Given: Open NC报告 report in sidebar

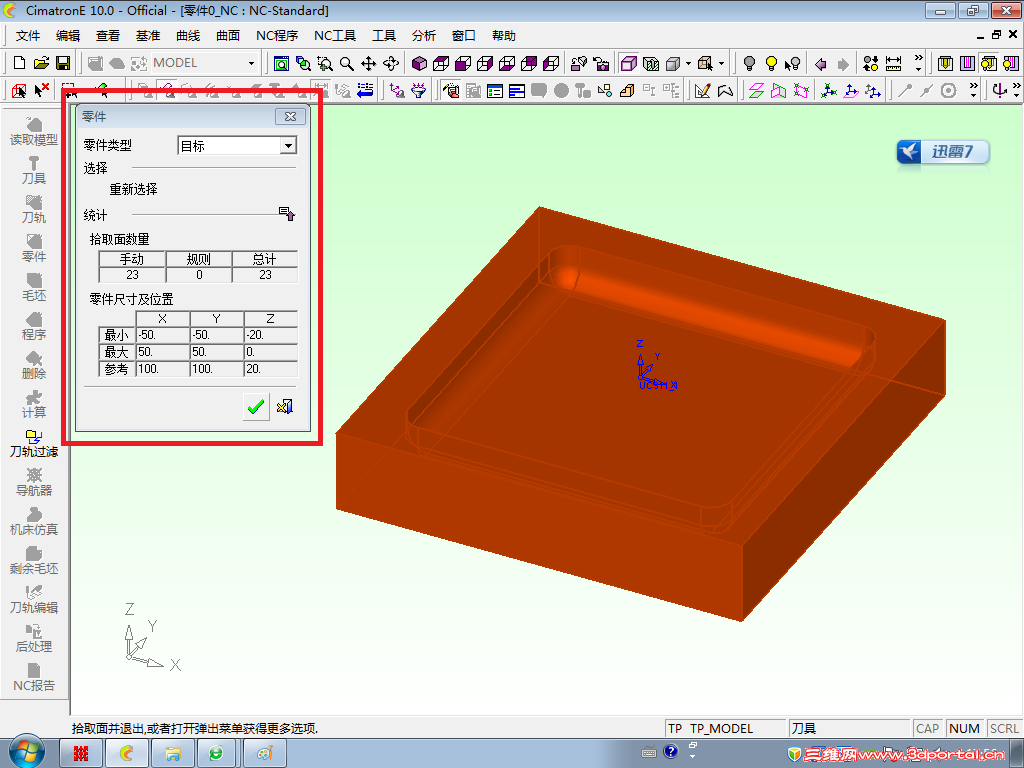Looking at the screenshot, I should click(x=34, y=677).
